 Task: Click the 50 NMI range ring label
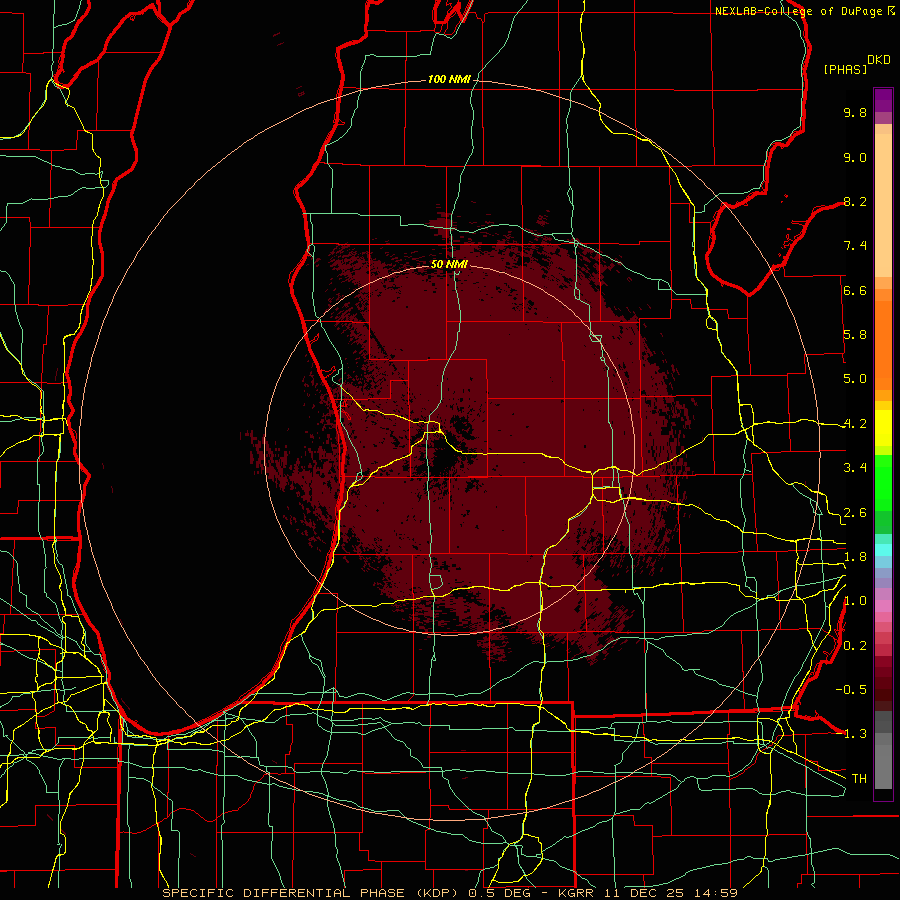click(x=449, y=264)
